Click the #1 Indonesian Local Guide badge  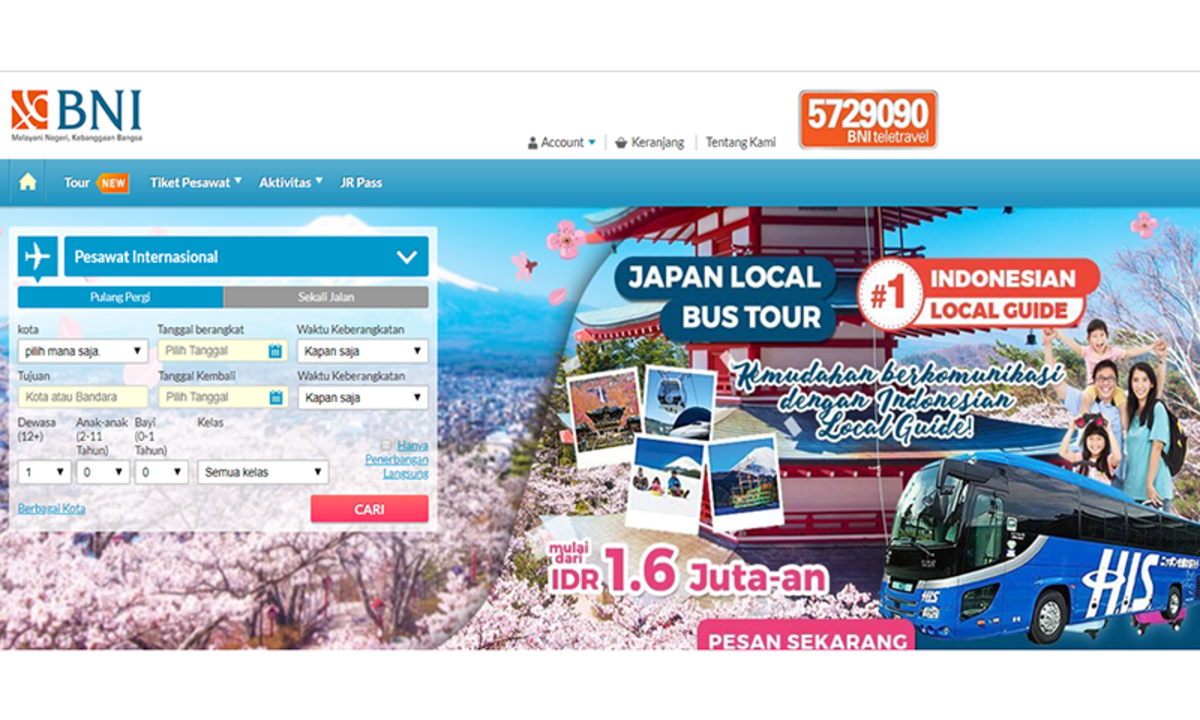[x=980, y=293]
